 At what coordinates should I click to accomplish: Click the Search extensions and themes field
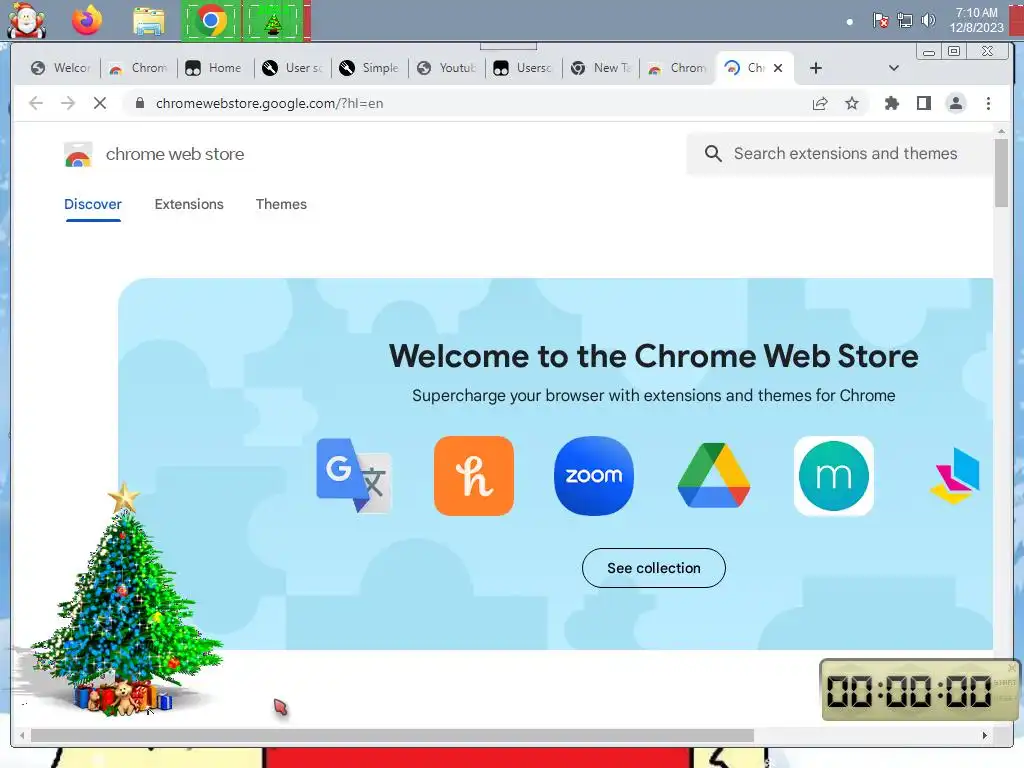pyautogui.click(x=840, y=153)
